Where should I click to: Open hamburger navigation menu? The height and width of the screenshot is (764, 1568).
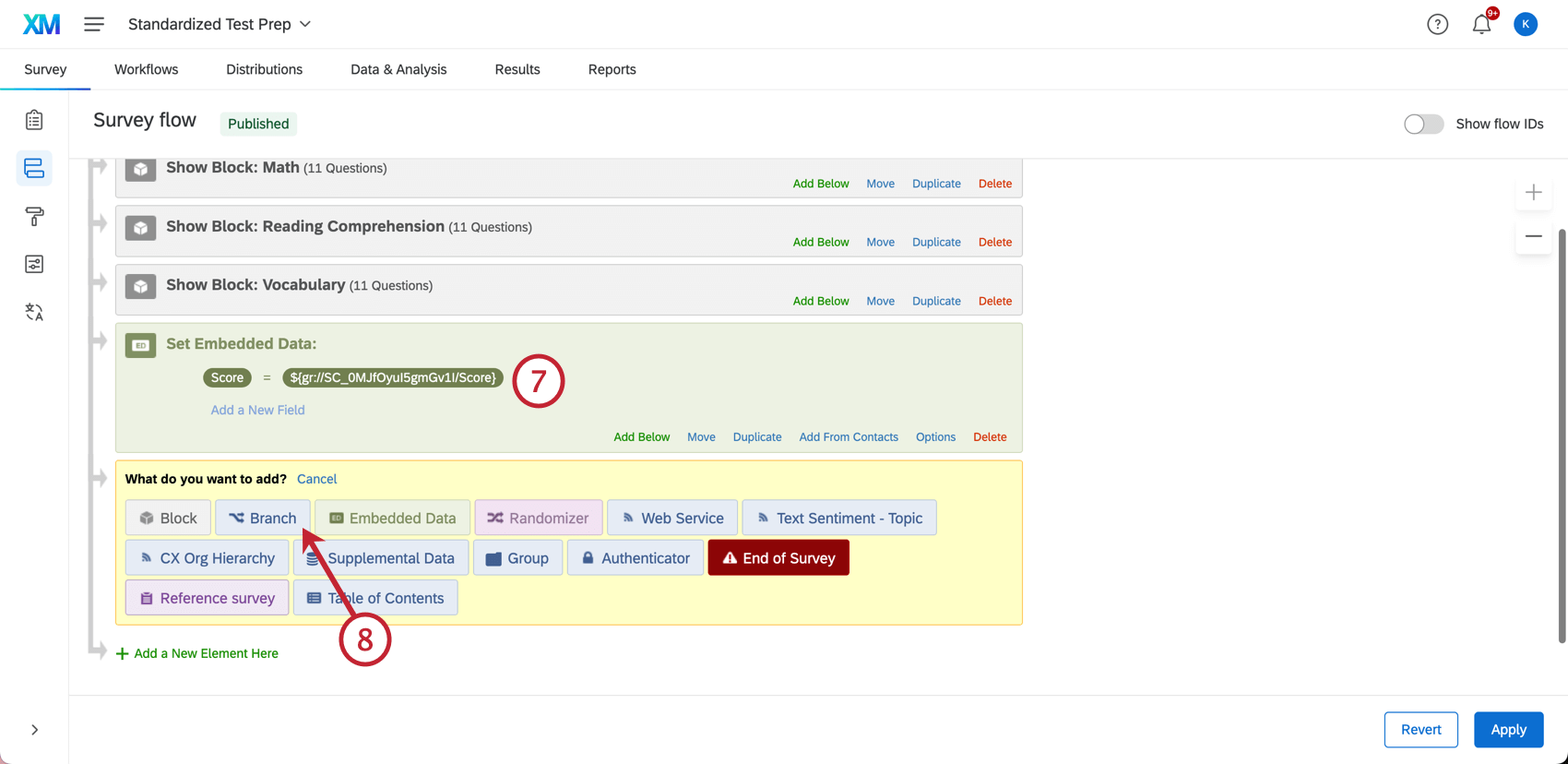(x=94, y=24)
